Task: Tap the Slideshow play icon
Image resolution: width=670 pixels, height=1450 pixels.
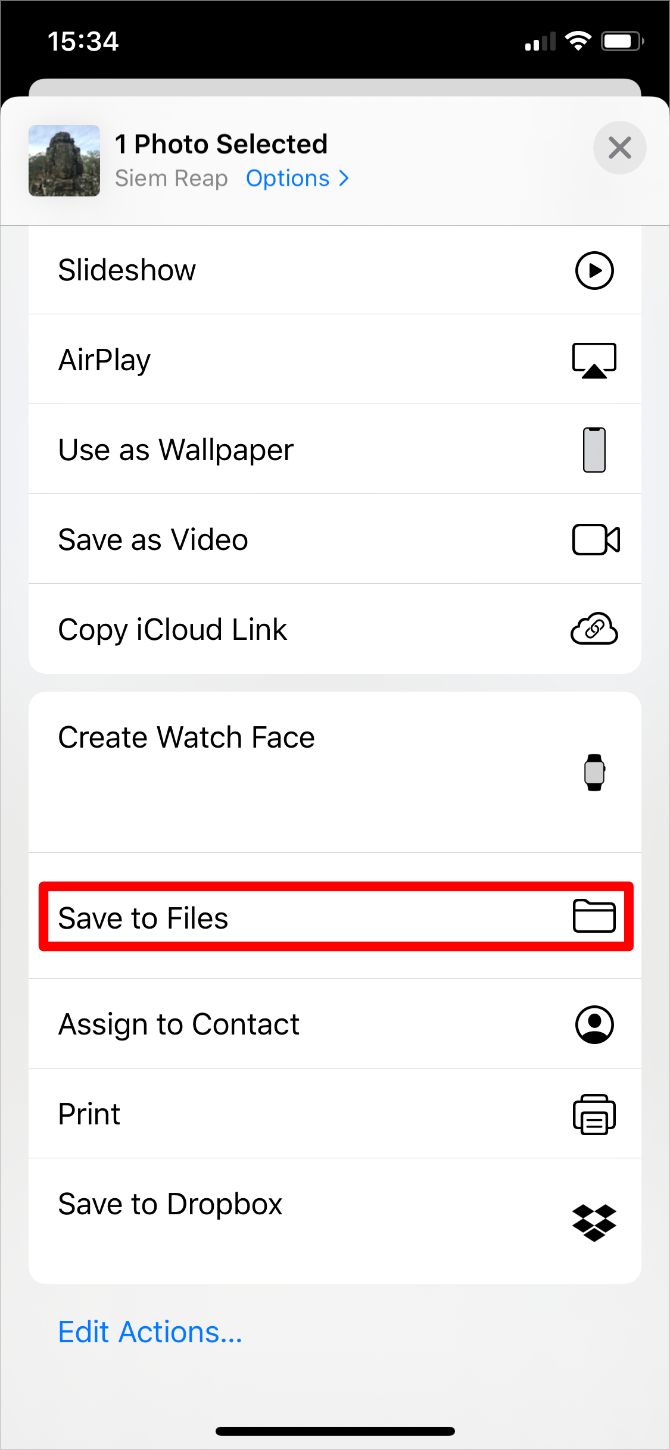Action: pos(594,270)
